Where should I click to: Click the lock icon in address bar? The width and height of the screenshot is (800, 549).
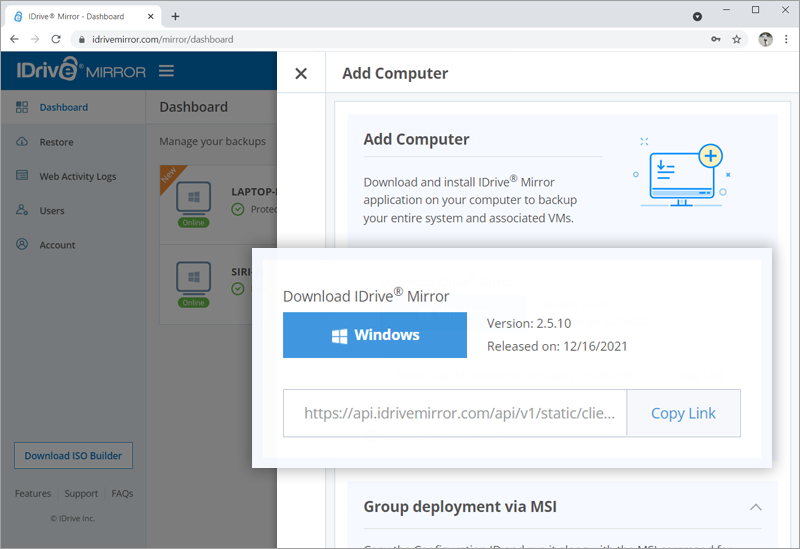coord(82,39)
